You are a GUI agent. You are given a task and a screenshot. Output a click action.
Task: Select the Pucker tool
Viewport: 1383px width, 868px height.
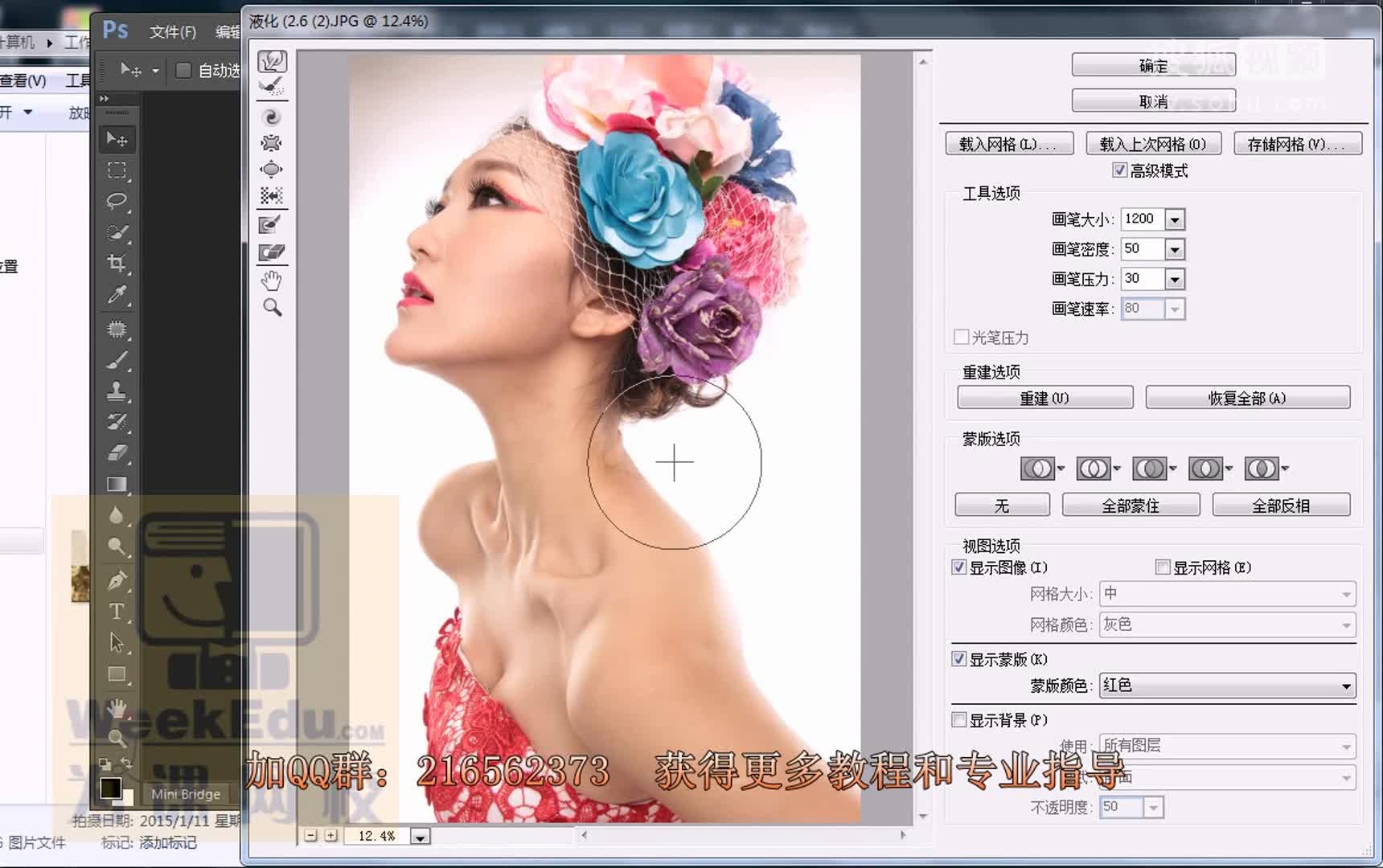pyautogui.click(x=272, y=144)
